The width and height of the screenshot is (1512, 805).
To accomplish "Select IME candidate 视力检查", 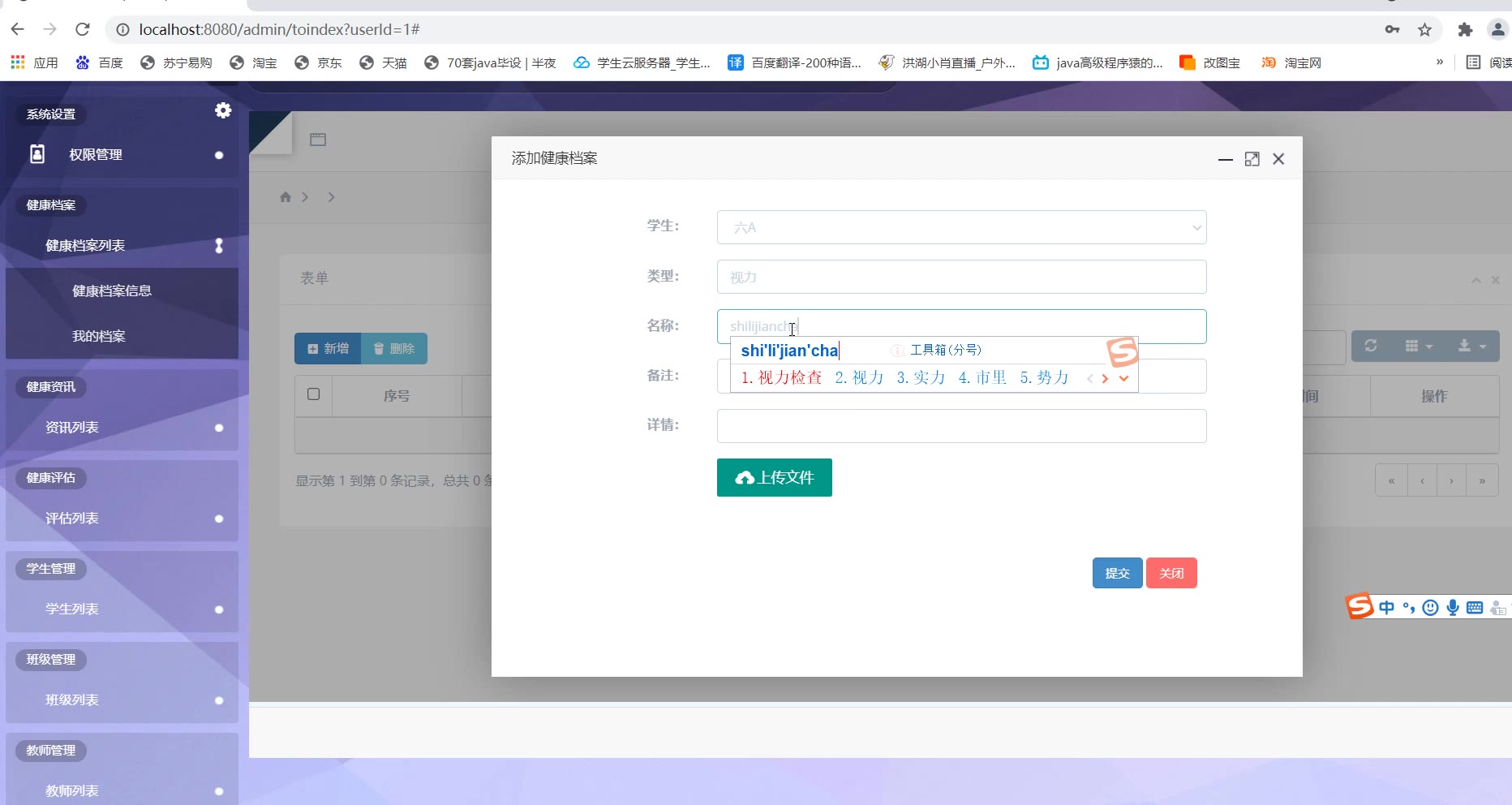I will pos(781,377).
